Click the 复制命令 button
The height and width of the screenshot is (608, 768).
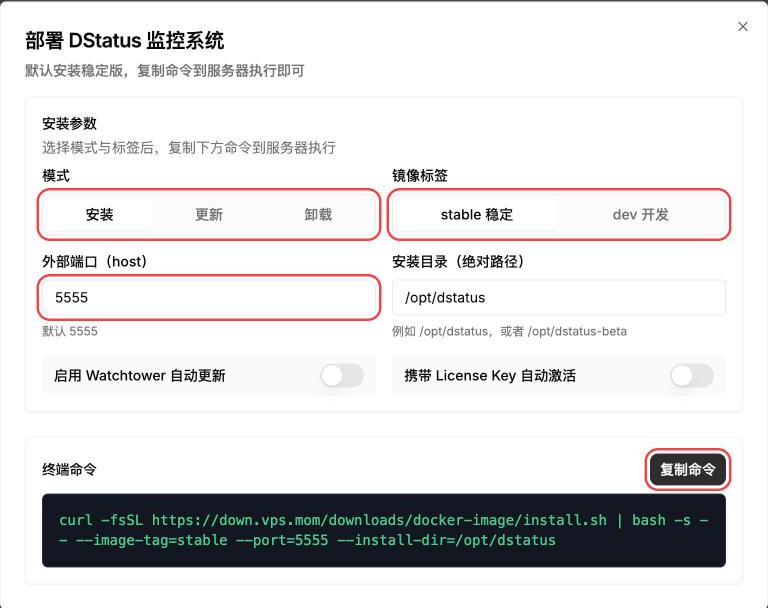(687, 469)
